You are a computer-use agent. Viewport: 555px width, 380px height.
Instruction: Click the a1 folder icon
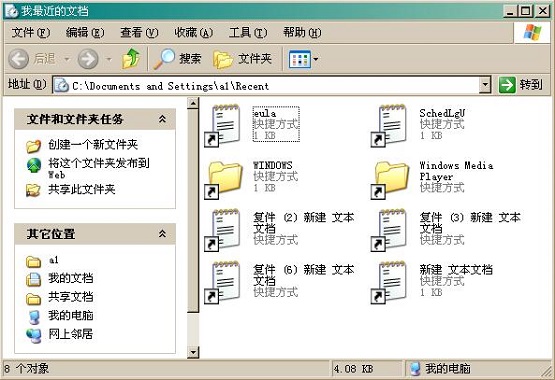[34, 261]
